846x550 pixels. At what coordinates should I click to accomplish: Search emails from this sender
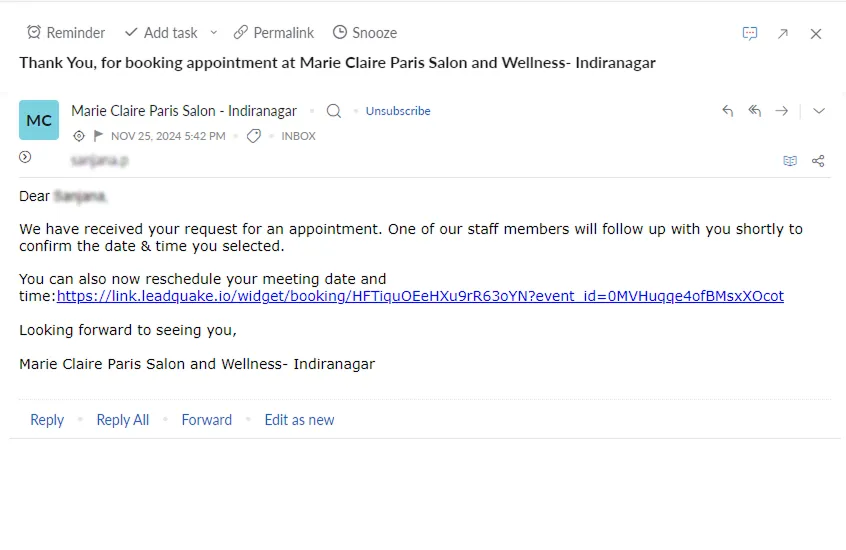point(334,111)
